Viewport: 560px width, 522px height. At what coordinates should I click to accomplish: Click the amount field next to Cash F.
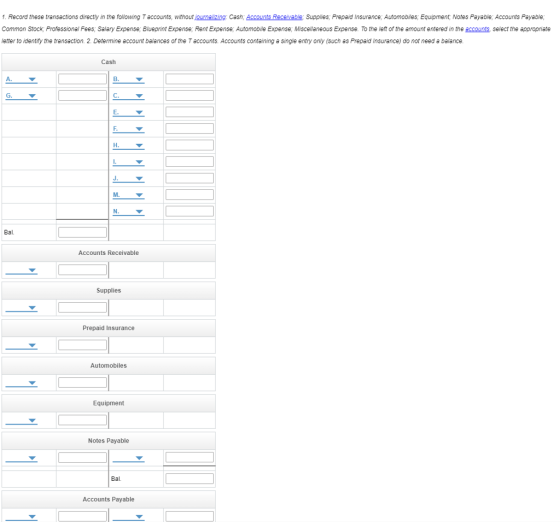[x=190, y=129]
